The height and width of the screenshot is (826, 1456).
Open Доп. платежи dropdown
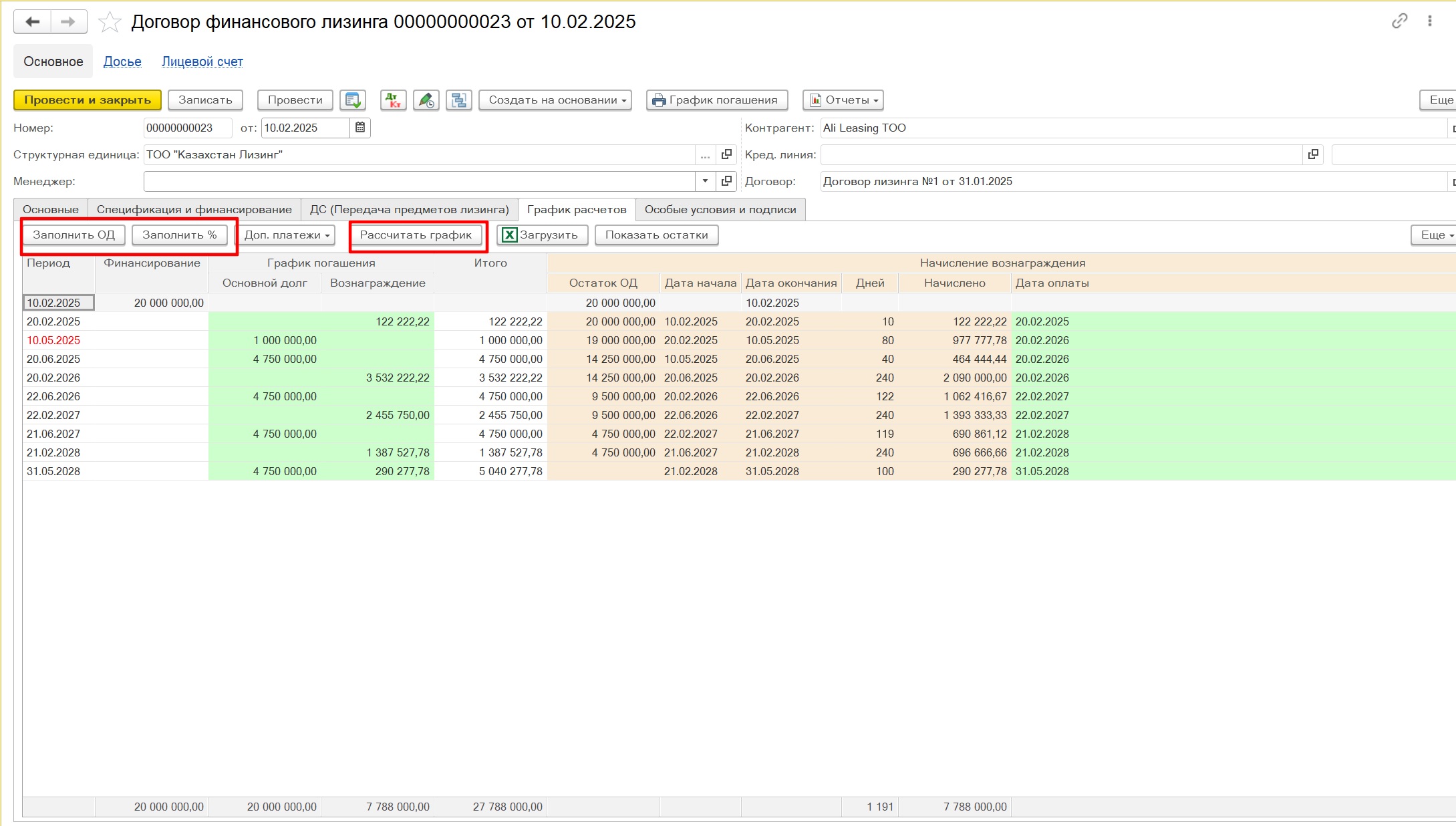point(286,235)
